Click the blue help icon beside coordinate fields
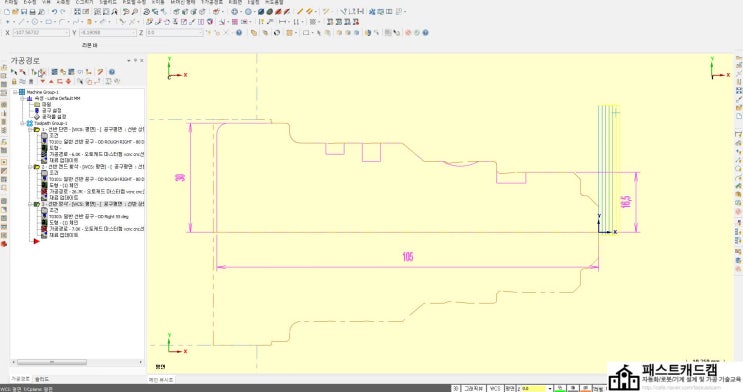Viewport: 743px width, 392px height. 239,33
